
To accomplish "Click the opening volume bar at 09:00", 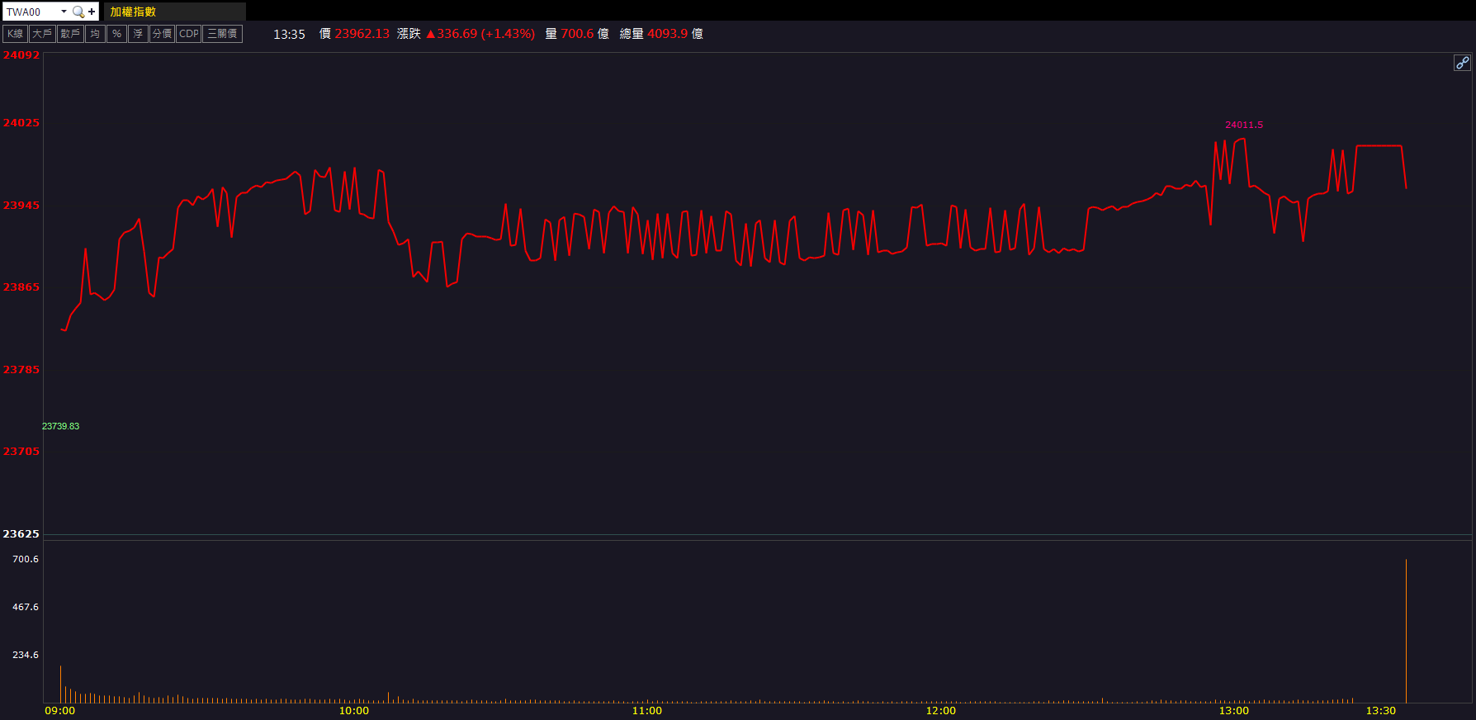I will [x=60, y=684].
